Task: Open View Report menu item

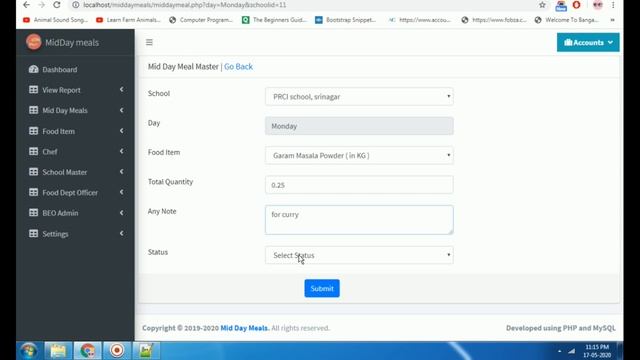Action: click(x=75, y=89)
